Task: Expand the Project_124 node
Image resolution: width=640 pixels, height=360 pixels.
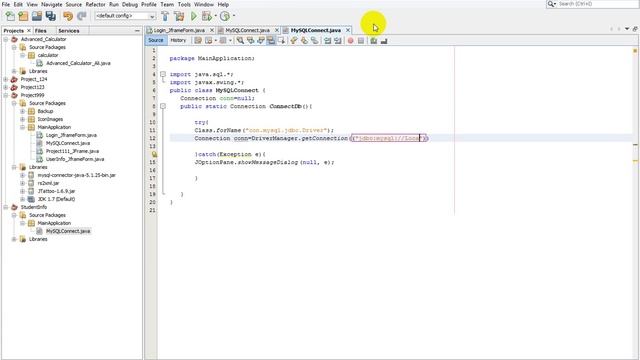Action: (x=6, y=79)
